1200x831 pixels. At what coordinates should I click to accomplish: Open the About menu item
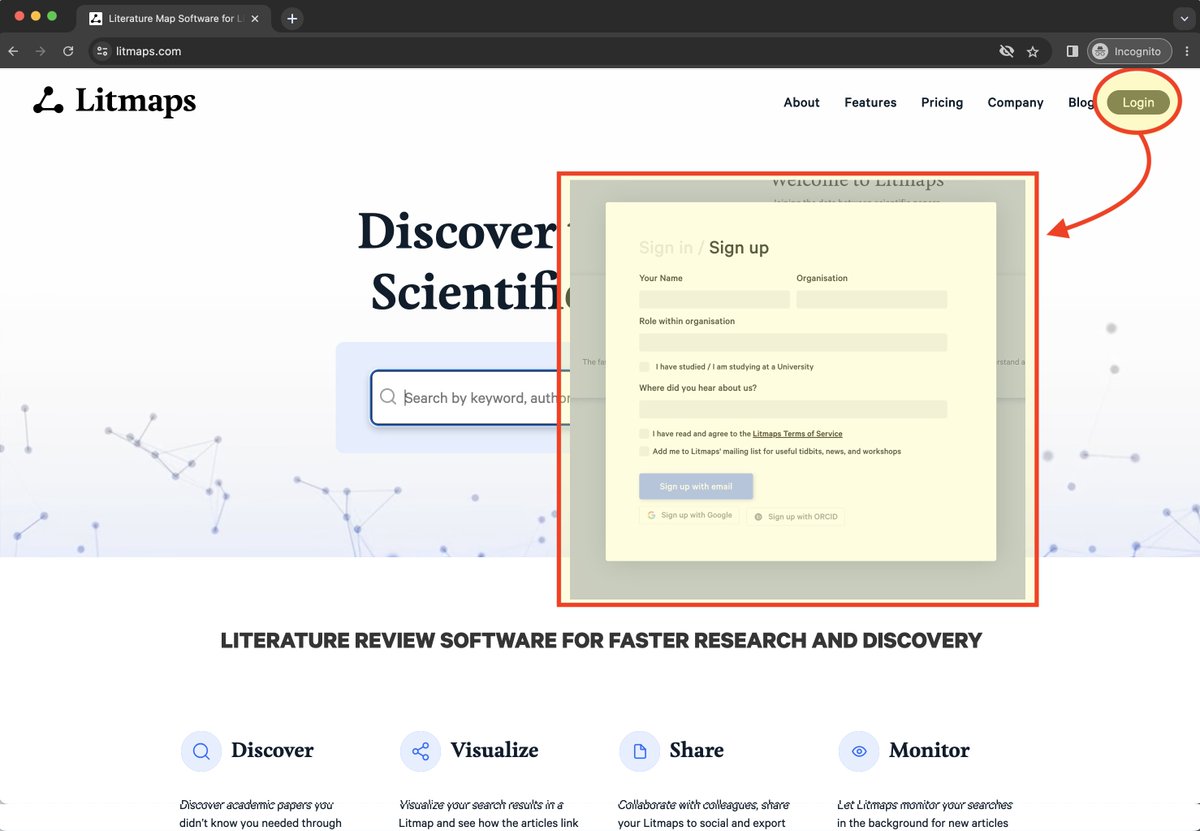coord(801,102)
